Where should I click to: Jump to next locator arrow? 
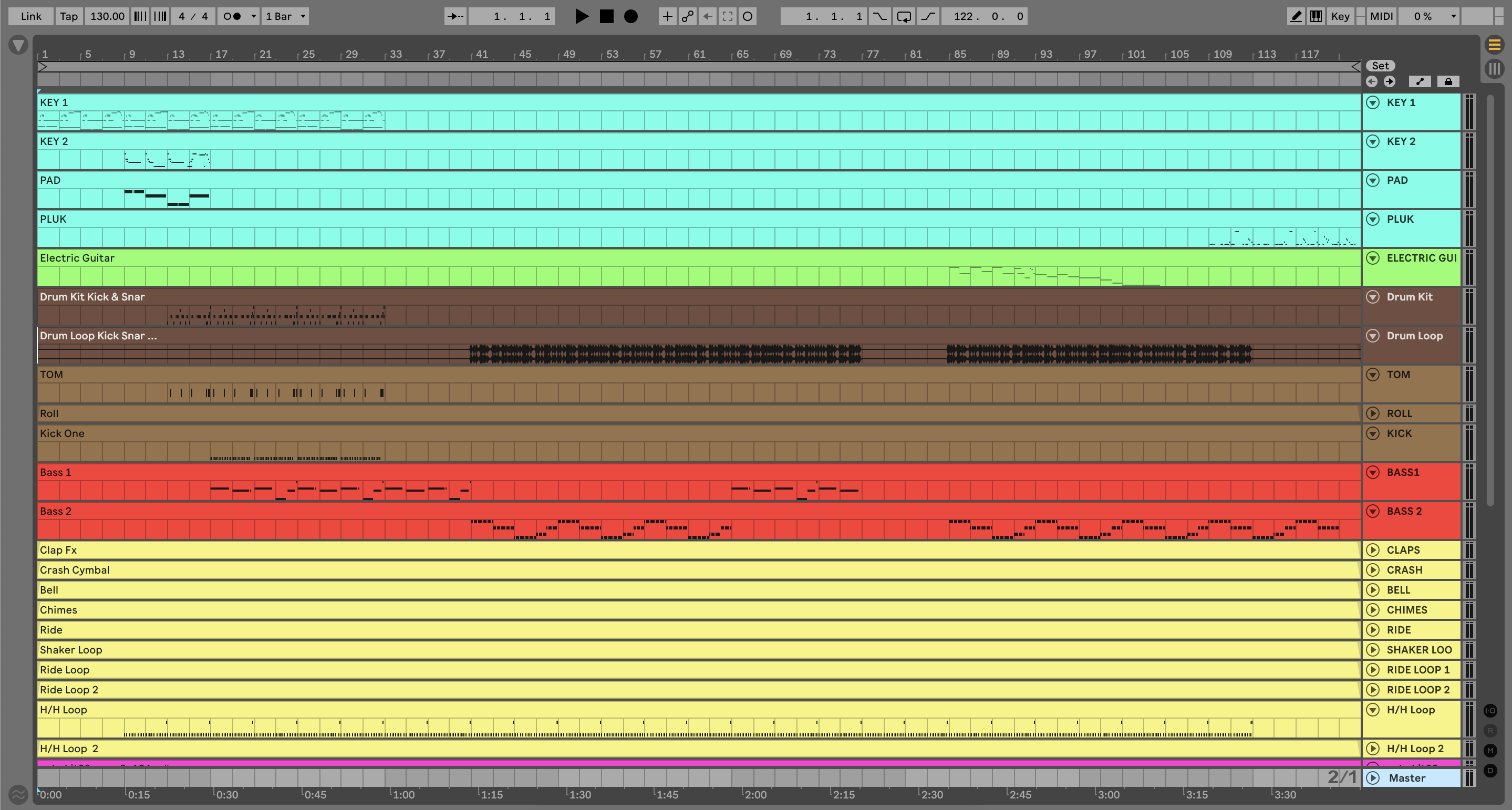1389,81
